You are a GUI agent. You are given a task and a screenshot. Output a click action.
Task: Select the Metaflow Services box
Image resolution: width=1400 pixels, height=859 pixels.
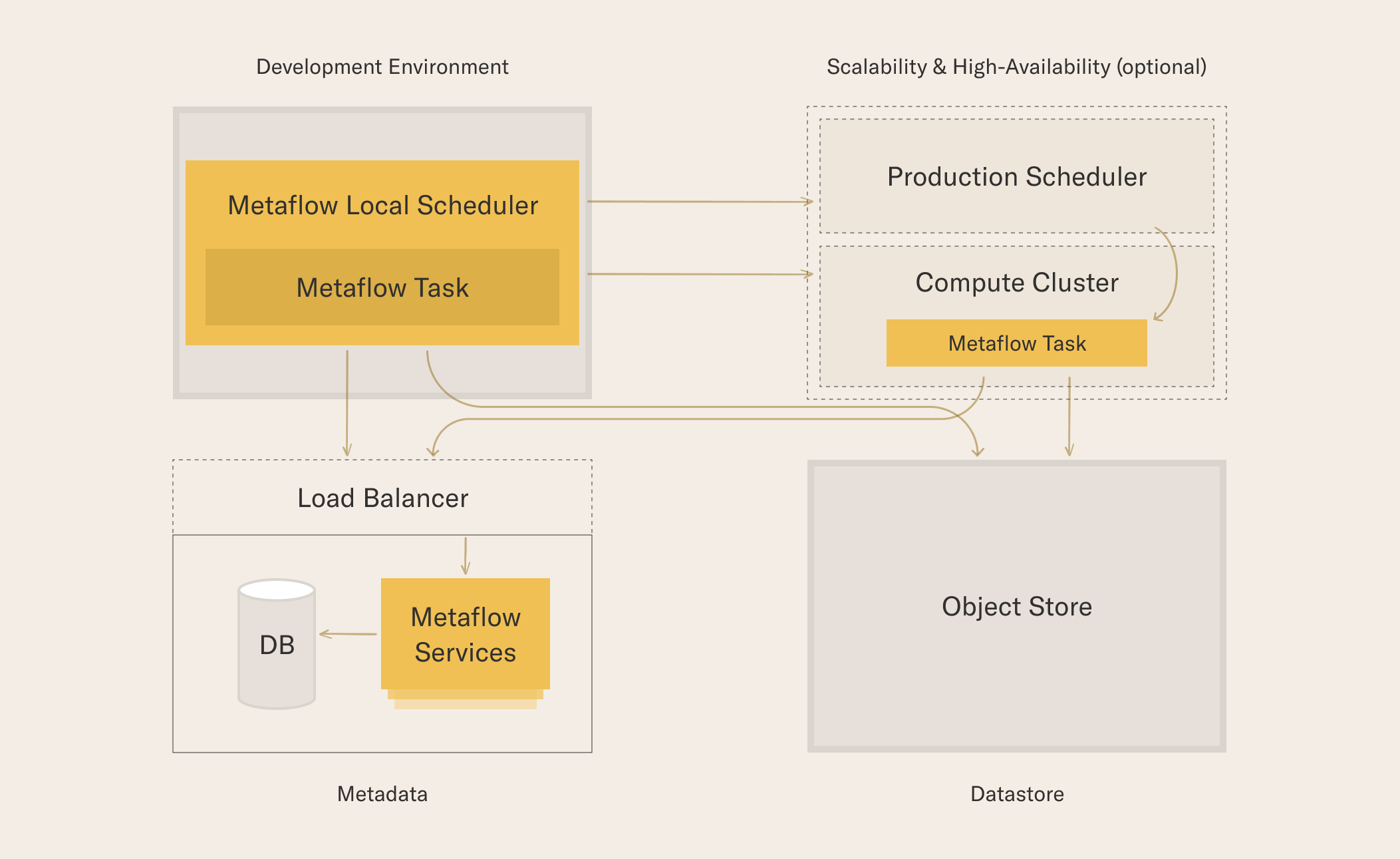(x=466, y=634)
